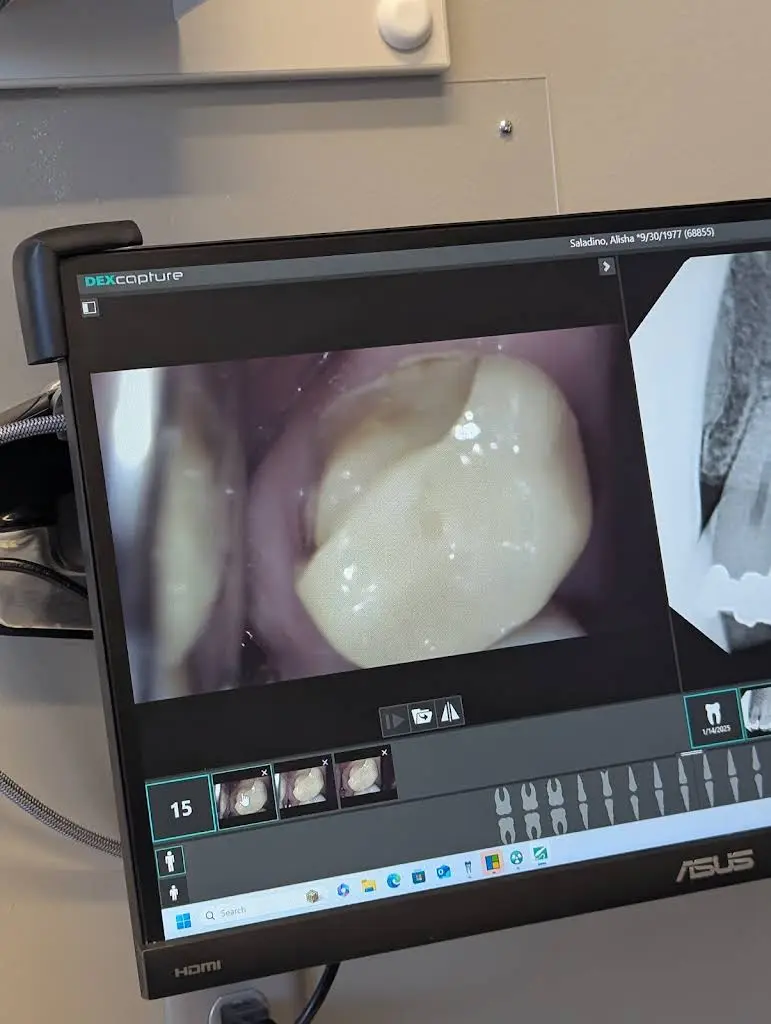771x1024 pixels.
Task: Open Outlook from the taskbar
Action: pyautogui.click(x=443, y=872)
